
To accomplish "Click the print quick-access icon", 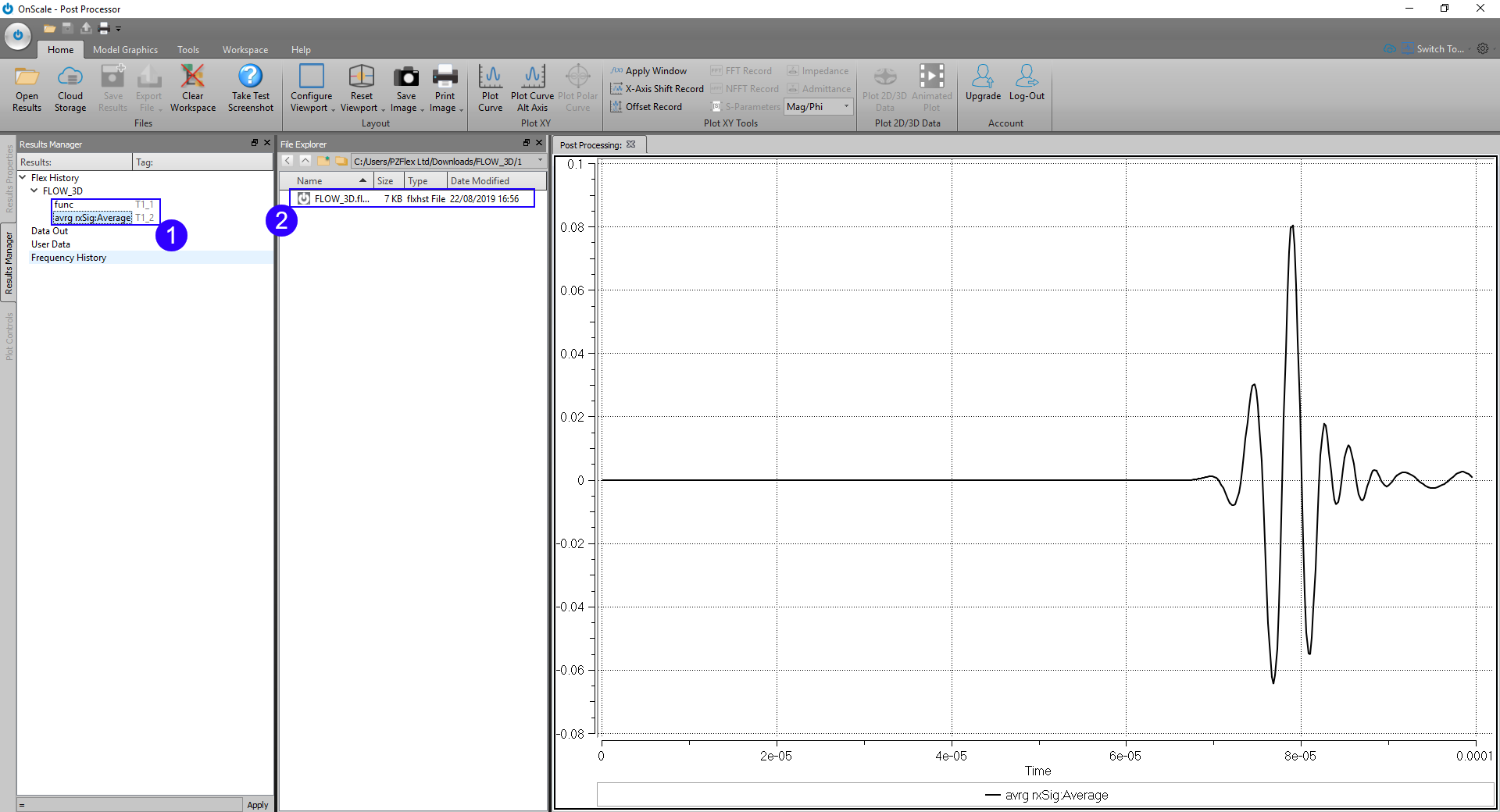I will 103,28.
